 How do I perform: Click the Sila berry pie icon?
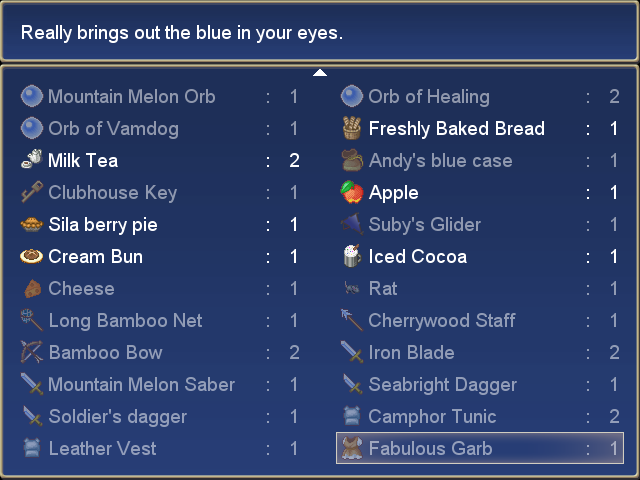click(x=31, y=224)
